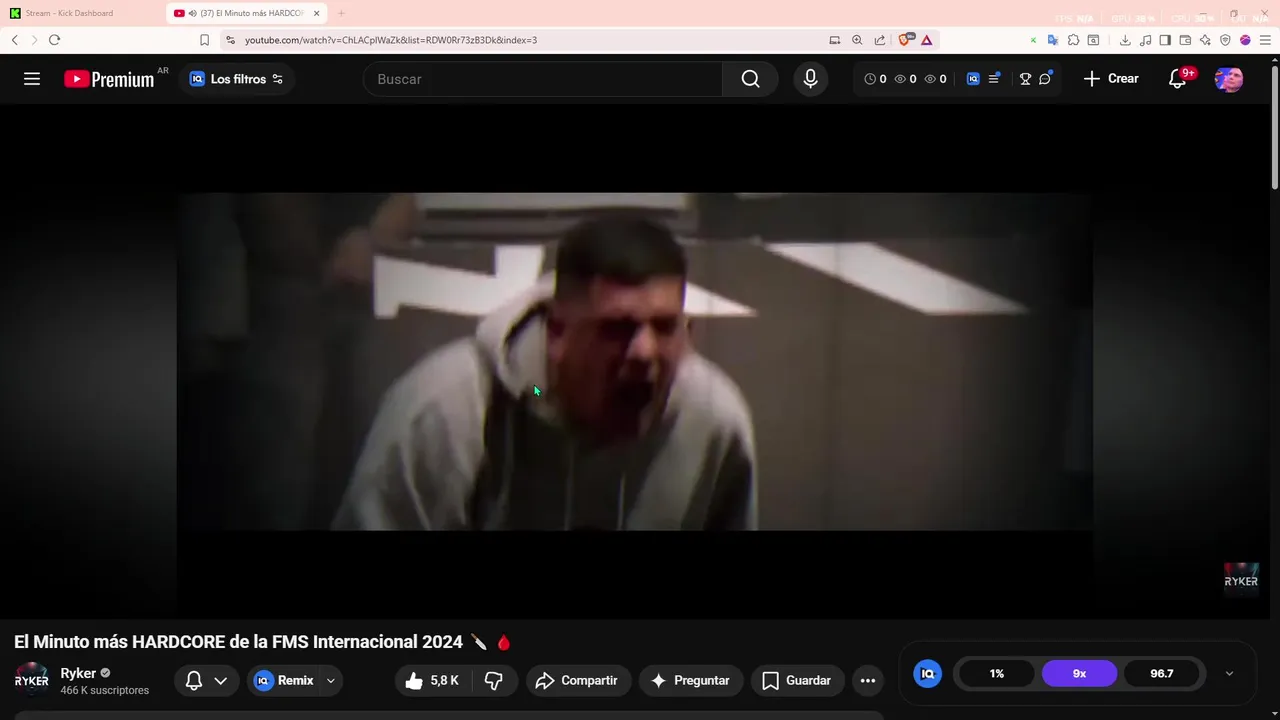Open more actions three-dot menu
This screenshot has height=720, width=1280.
868,680
